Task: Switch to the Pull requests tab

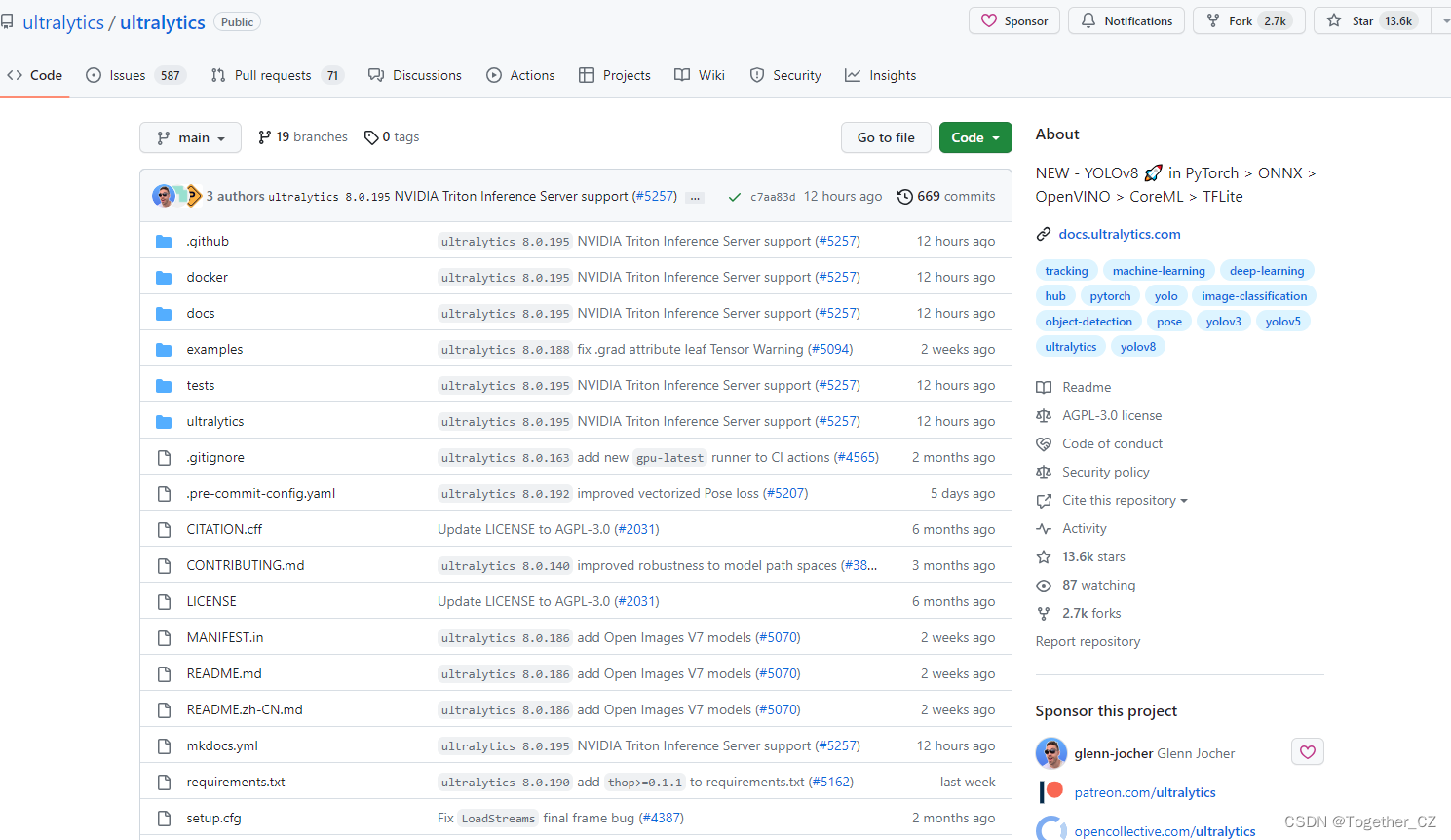Action: click(277, 75)
